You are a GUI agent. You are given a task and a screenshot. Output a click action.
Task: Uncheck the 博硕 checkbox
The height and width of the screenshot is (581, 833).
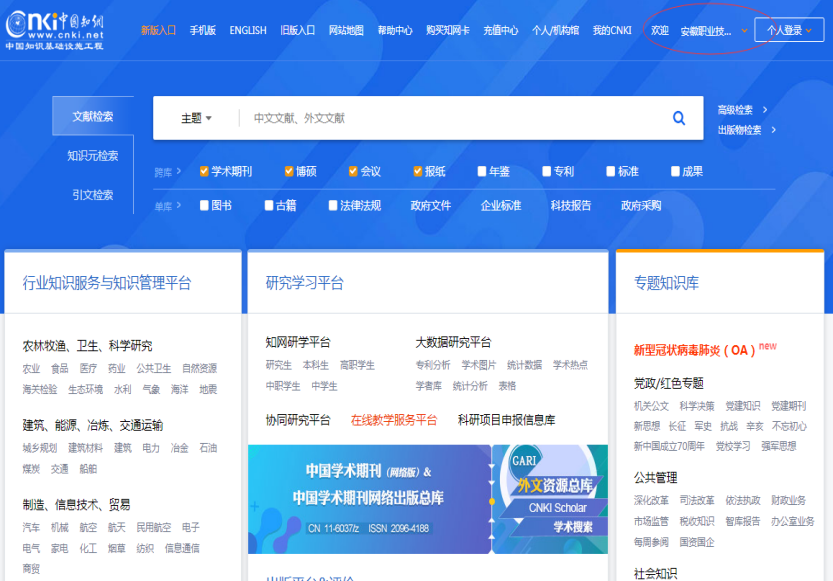(x=289, y=171)
